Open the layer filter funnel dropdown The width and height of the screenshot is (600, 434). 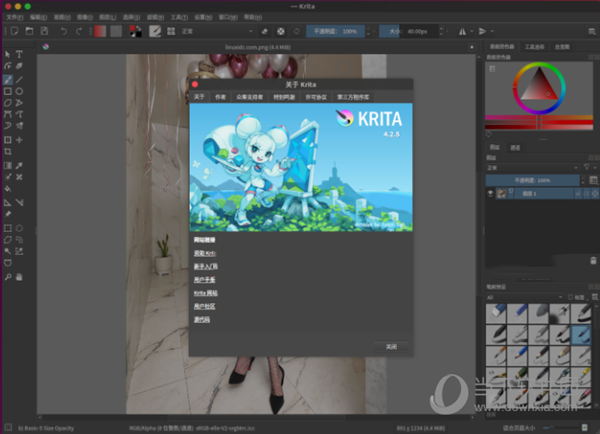click(589, 168)
